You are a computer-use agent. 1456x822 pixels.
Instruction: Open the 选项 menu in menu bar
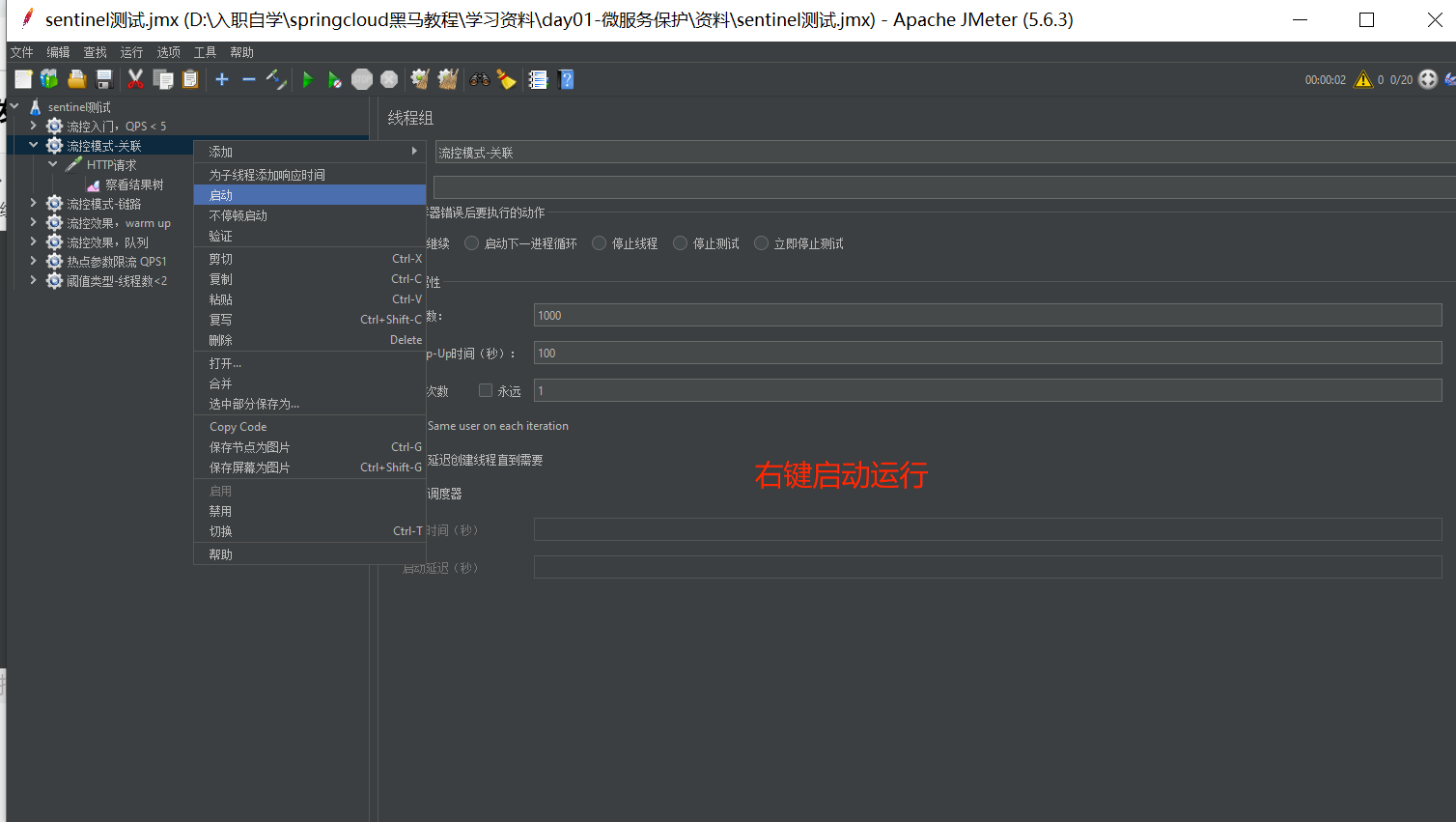point(168,52)
